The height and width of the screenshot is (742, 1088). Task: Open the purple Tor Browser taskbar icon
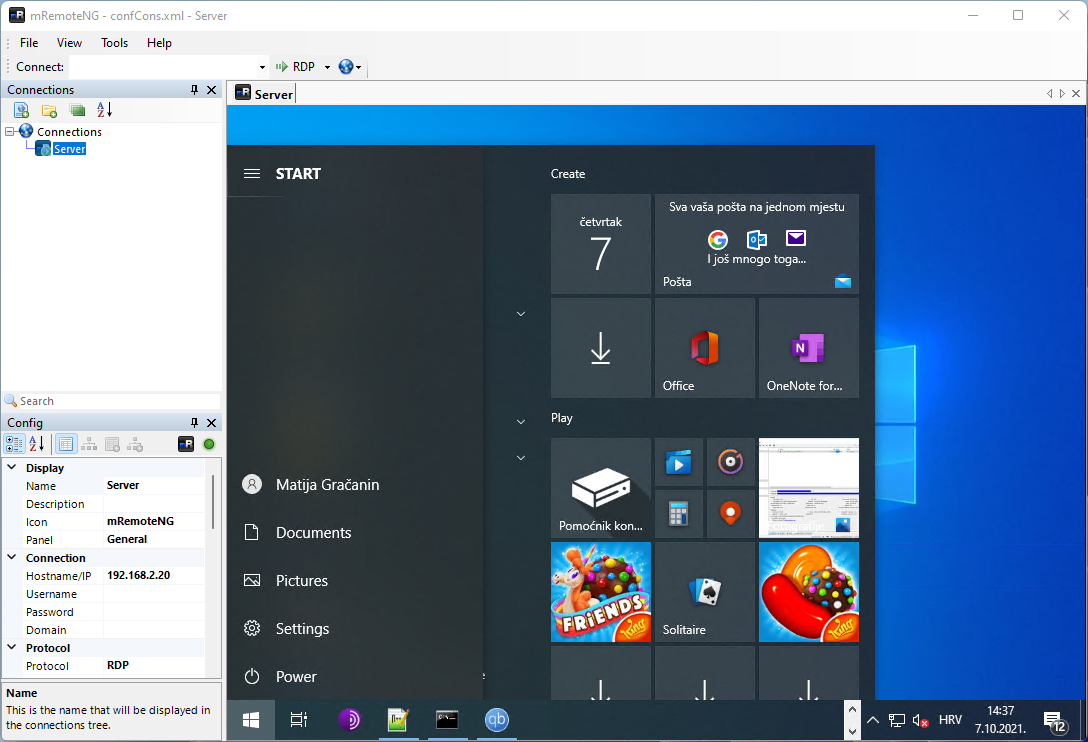coord(349,720)
